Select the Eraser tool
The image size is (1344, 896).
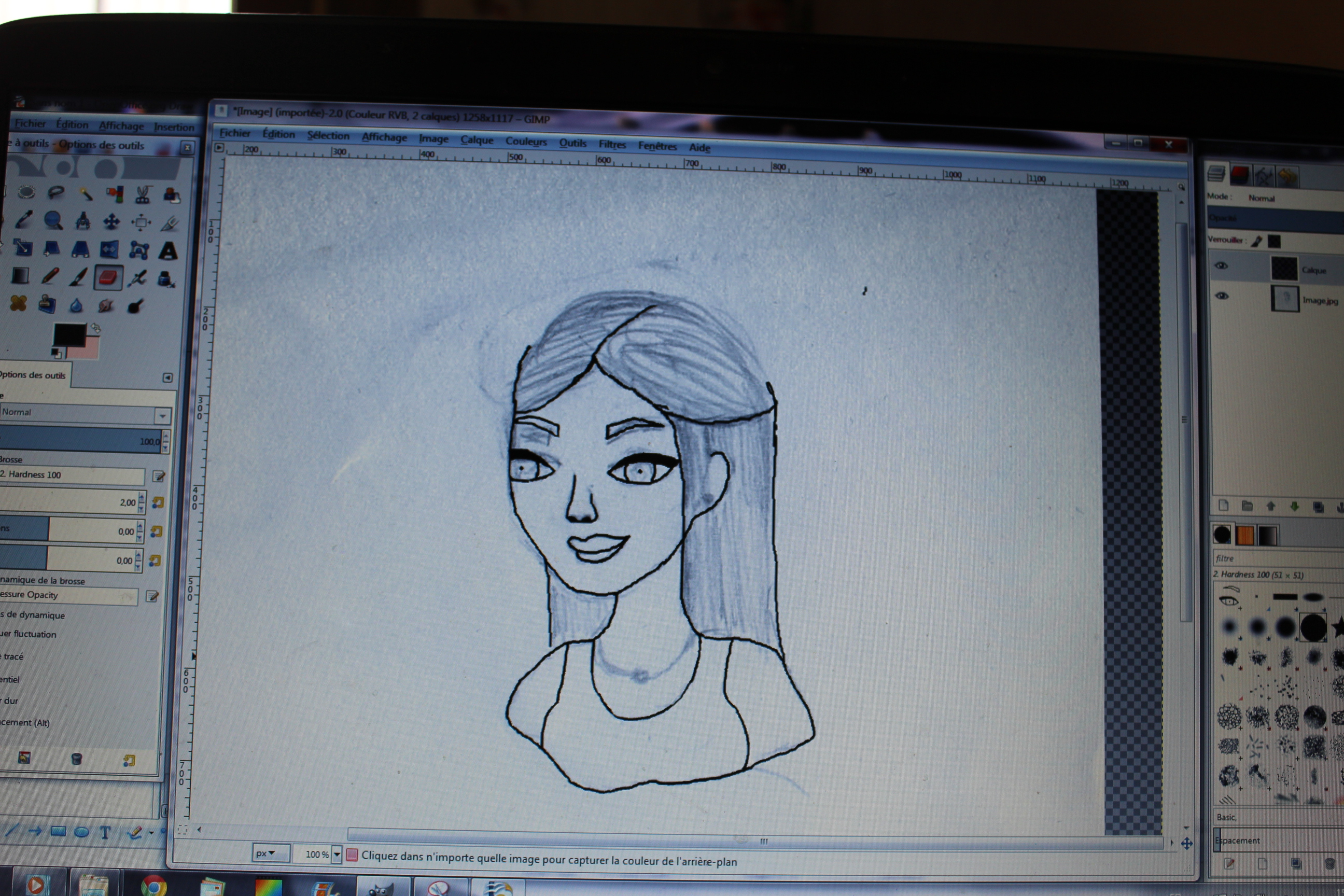(108, 278)
